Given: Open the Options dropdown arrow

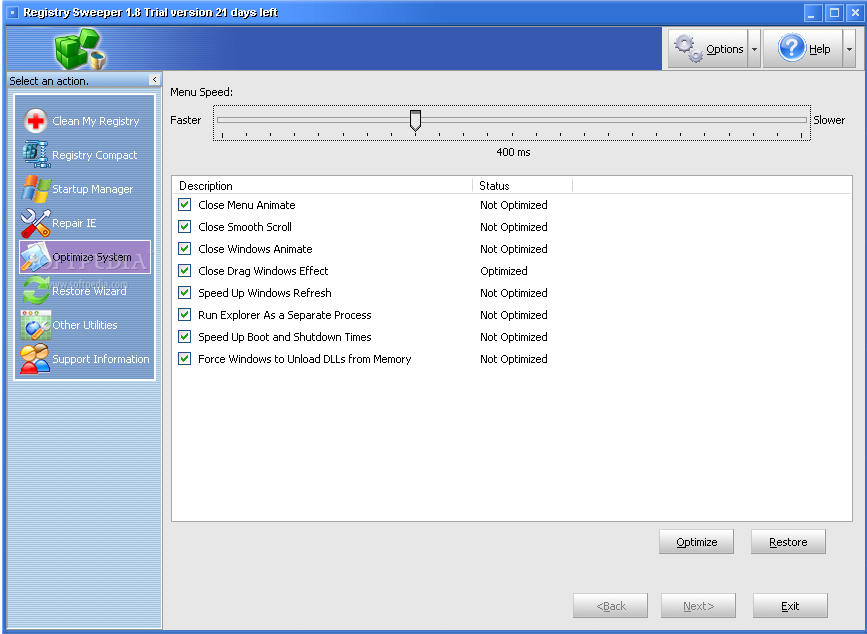Looking at the screenshot, I should pos(754,49).
